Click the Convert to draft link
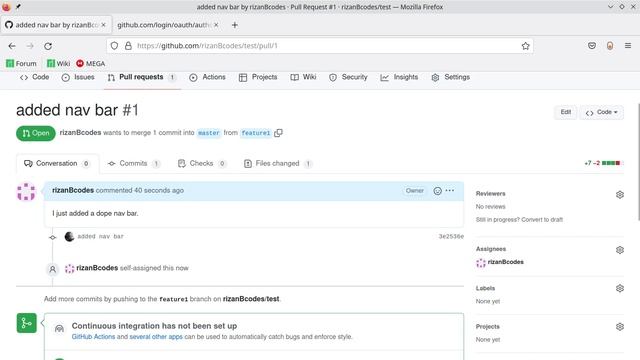640x360 pixels. click(x=542, y=220)
